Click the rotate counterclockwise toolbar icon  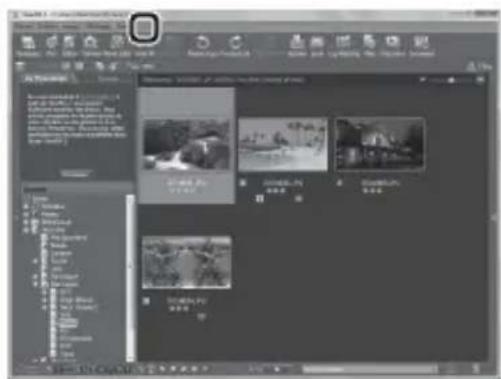(x=202, y=43)
